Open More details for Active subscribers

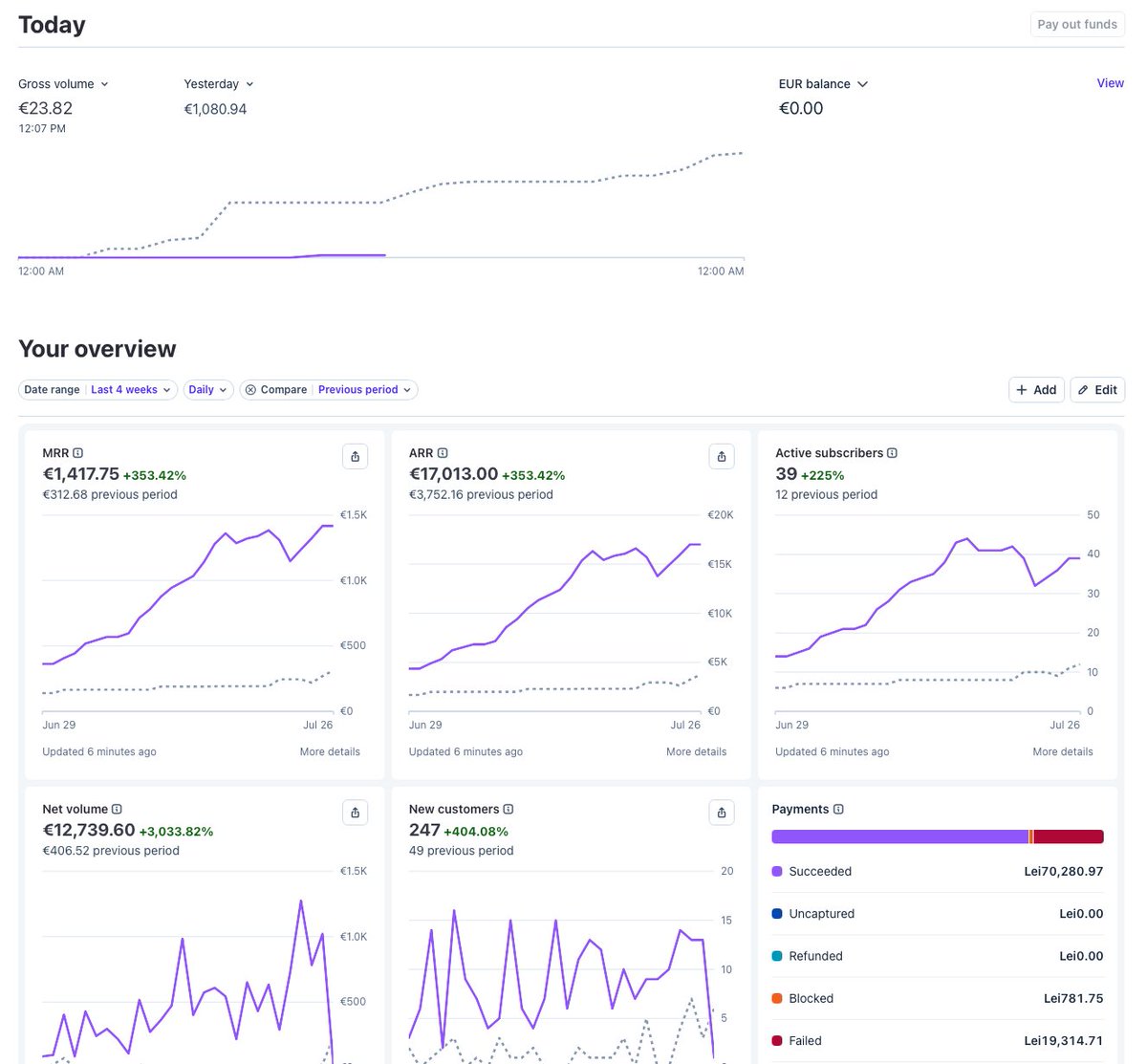point(1062,751)
